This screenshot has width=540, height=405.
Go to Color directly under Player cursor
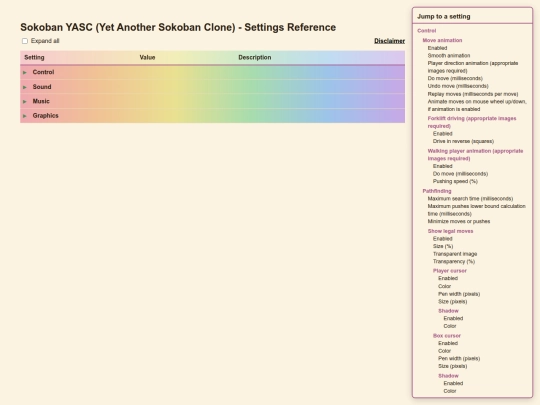coord(444,286)
